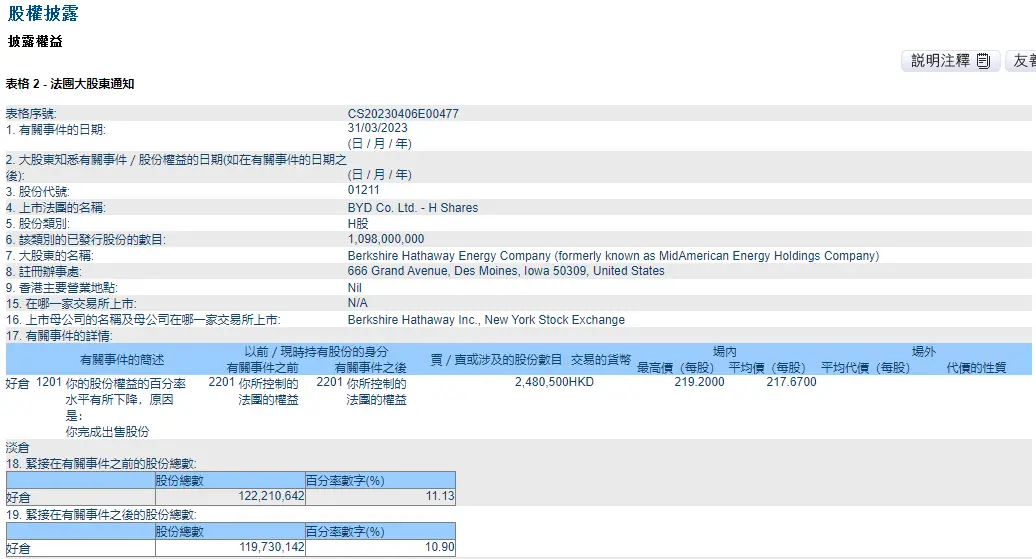
Task: Click the notepad icon beside 說明注釋
Action: (x=983, y=61)
